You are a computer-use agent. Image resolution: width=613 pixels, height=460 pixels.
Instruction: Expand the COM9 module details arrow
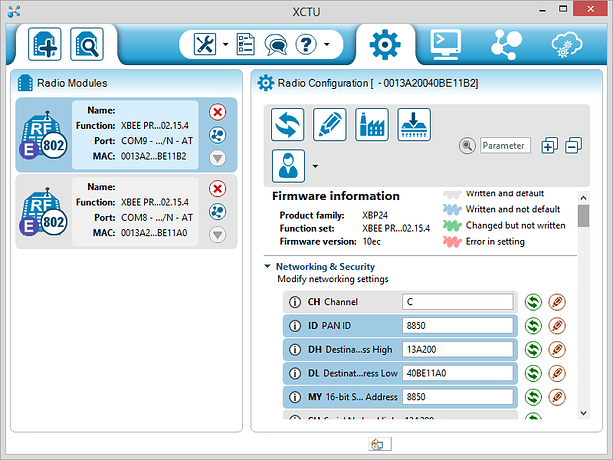[x=217, y=158]
